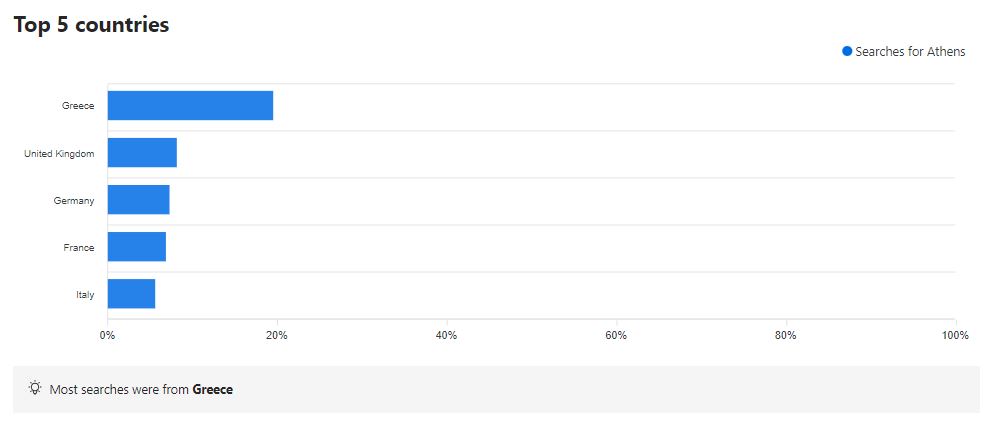Select the United Kingdom bar
This screenshot has width=989, height=433.
pyautogui.click(x=142, y=153)
